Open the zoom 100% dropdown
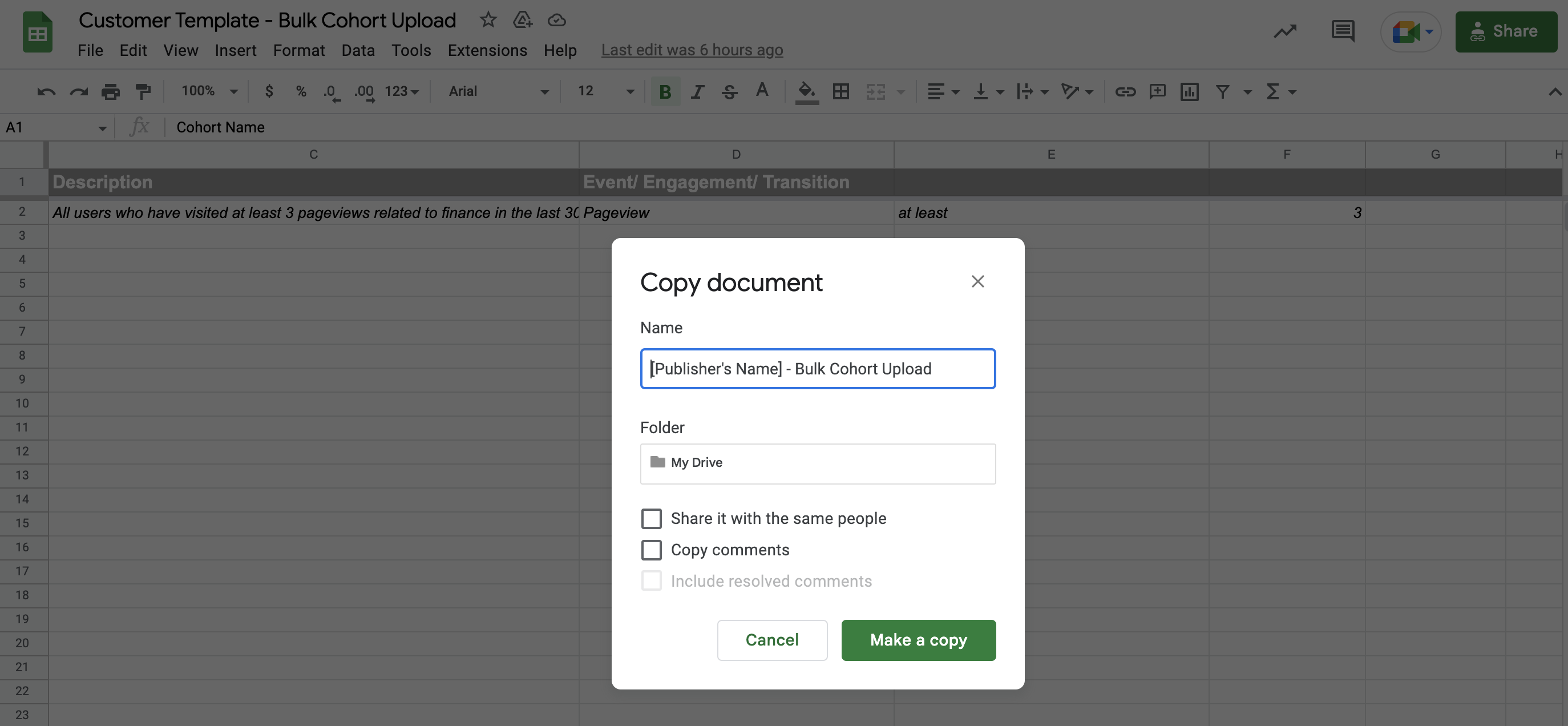1568x726 pixels. coord(209,91)
